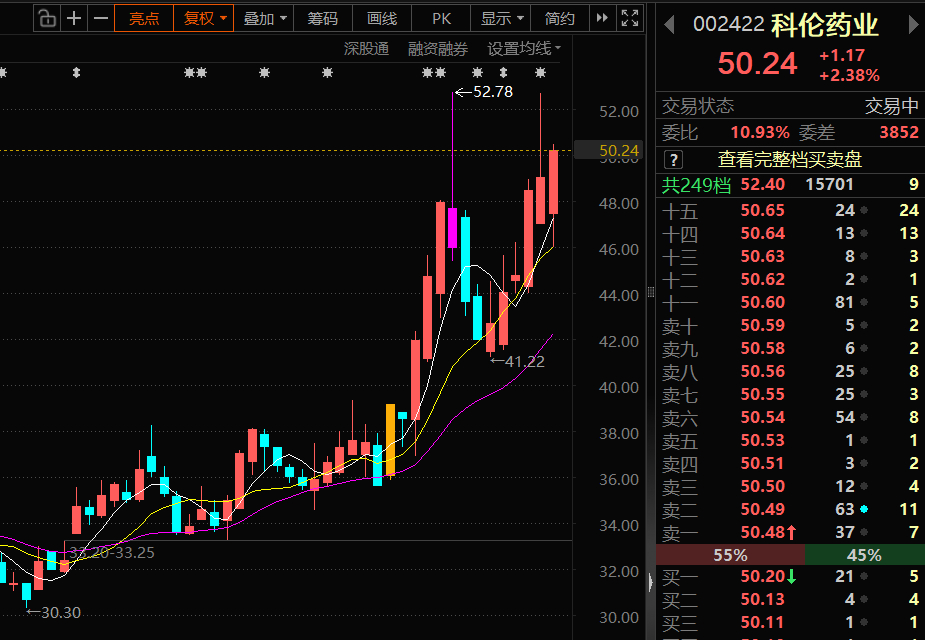Select the 卖十 price 50.59
Image resolution: width=925 pixels, height=640 pixels.
(x=763, y=326)
